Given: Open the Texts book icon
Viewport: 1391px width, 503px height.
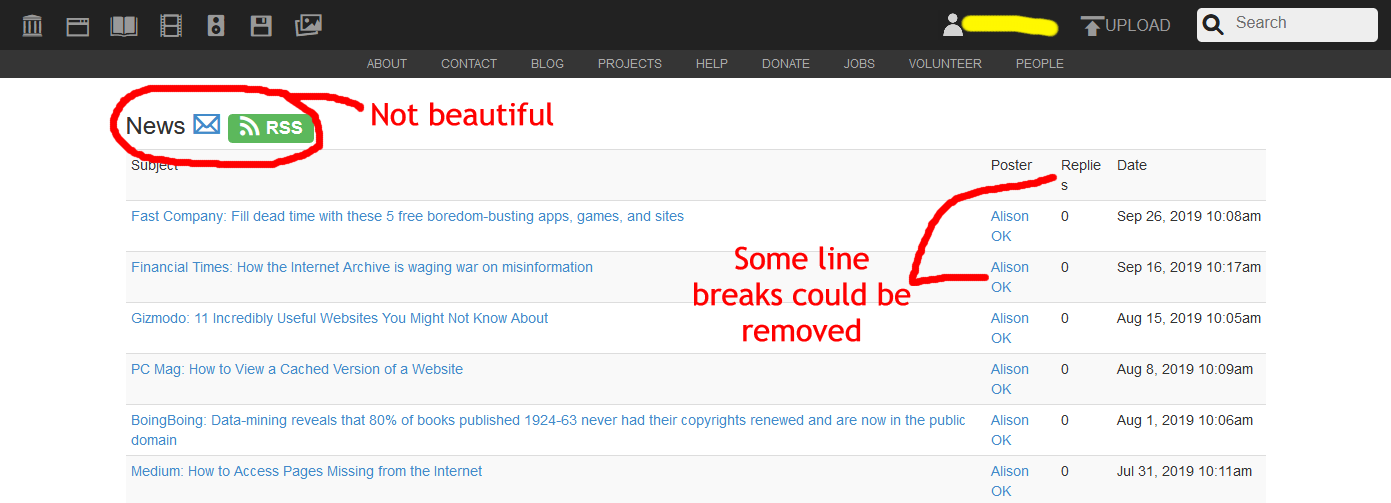Looking at the screenshot, I should 124,26.
